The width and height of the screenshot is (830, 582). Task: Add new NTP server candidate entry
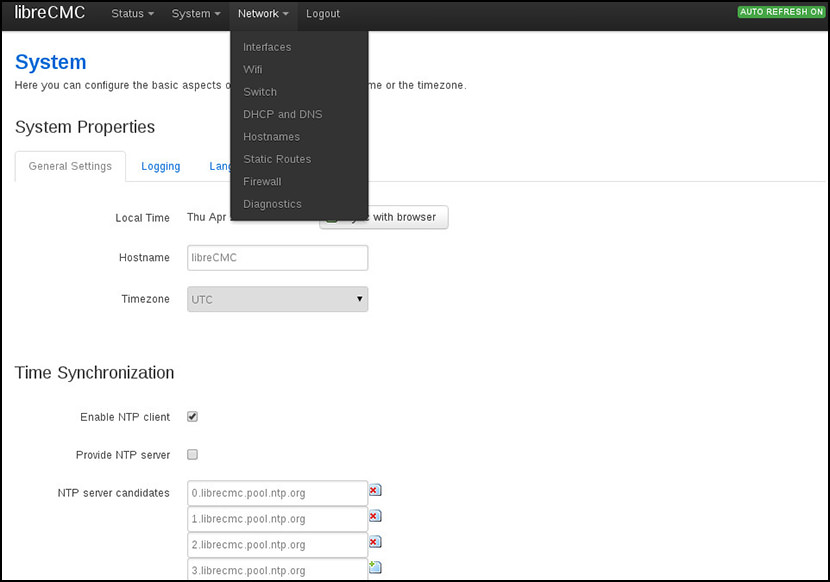click(x=375, y=567)
